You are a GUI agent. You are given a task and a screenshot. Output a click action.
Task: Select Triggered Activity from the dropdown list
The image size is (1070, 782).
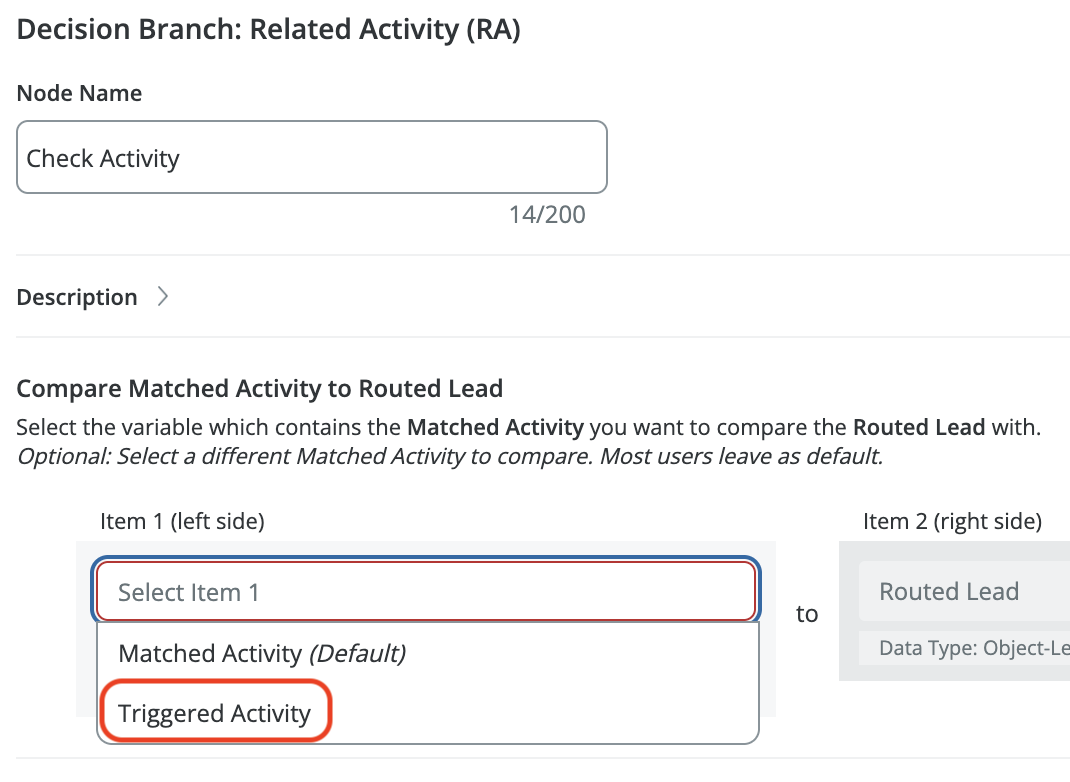point(214,713)
